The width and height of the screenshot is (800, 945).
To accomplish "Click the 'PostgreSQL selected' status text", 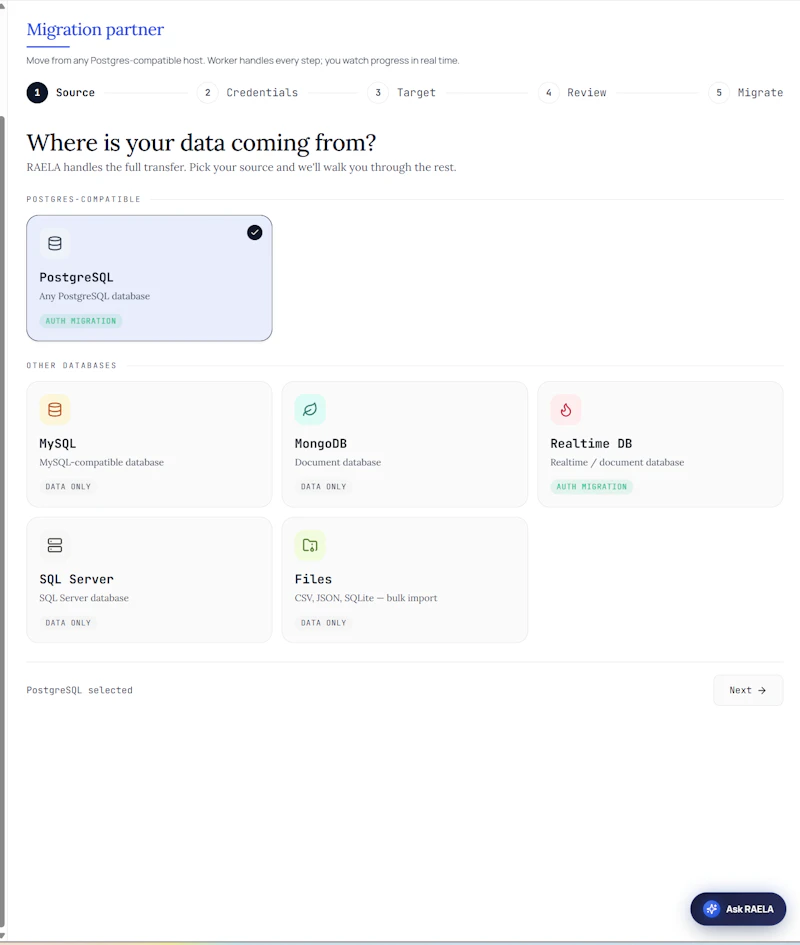I will pos(80,690).
